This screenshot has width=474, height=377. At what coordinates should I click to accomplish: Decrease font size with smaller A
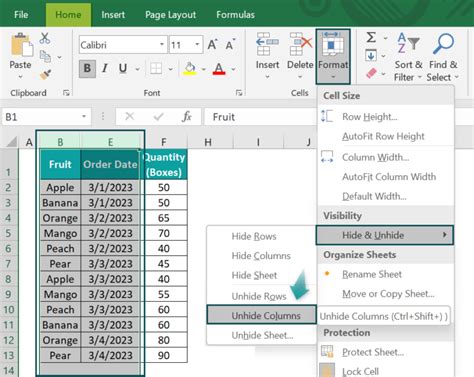230,44
